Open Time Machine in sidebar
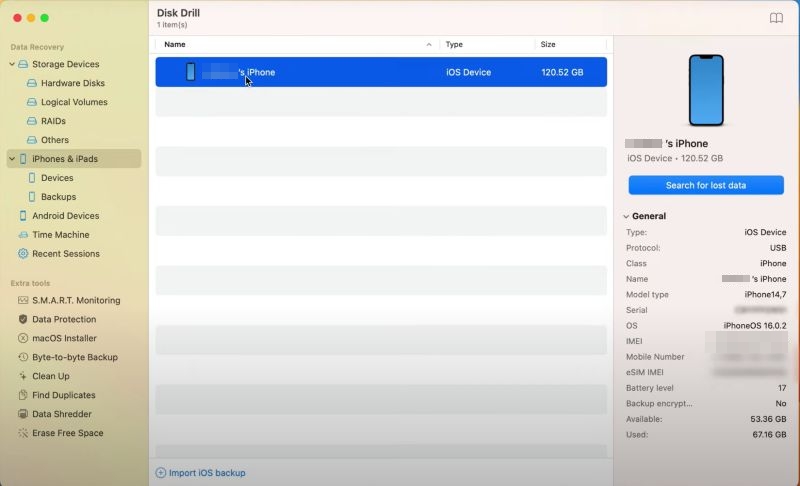800x486 pixels. coord(60,235)
